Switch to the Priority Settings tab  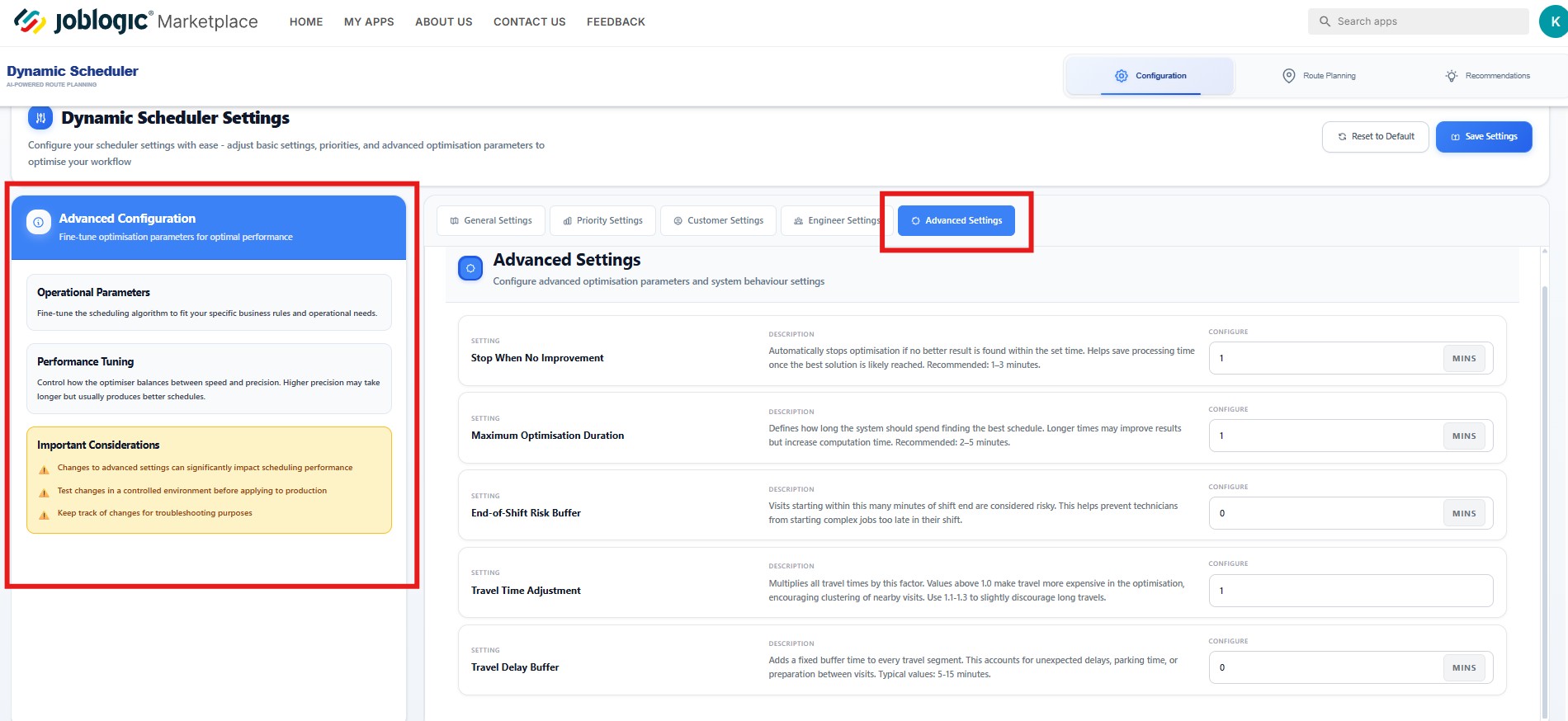point(602,220)
